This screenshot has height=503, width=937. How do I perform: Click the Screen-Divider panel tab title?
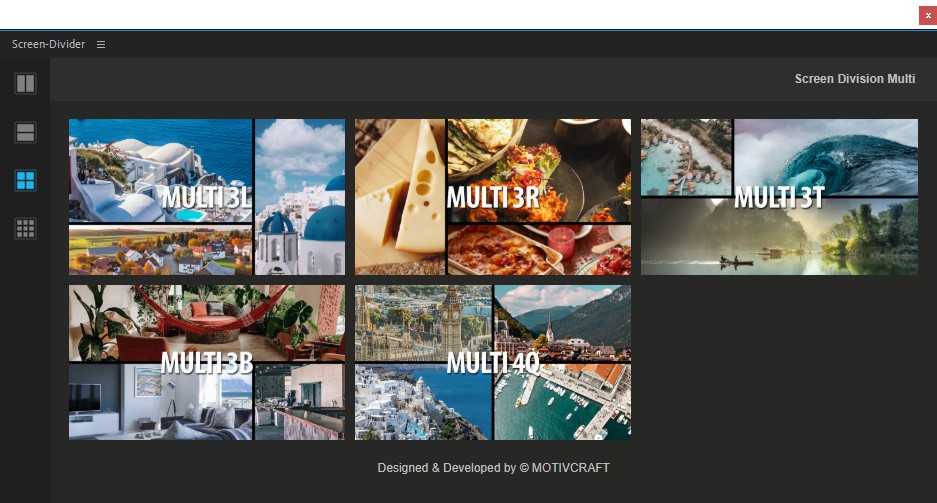tap(48, 44)
